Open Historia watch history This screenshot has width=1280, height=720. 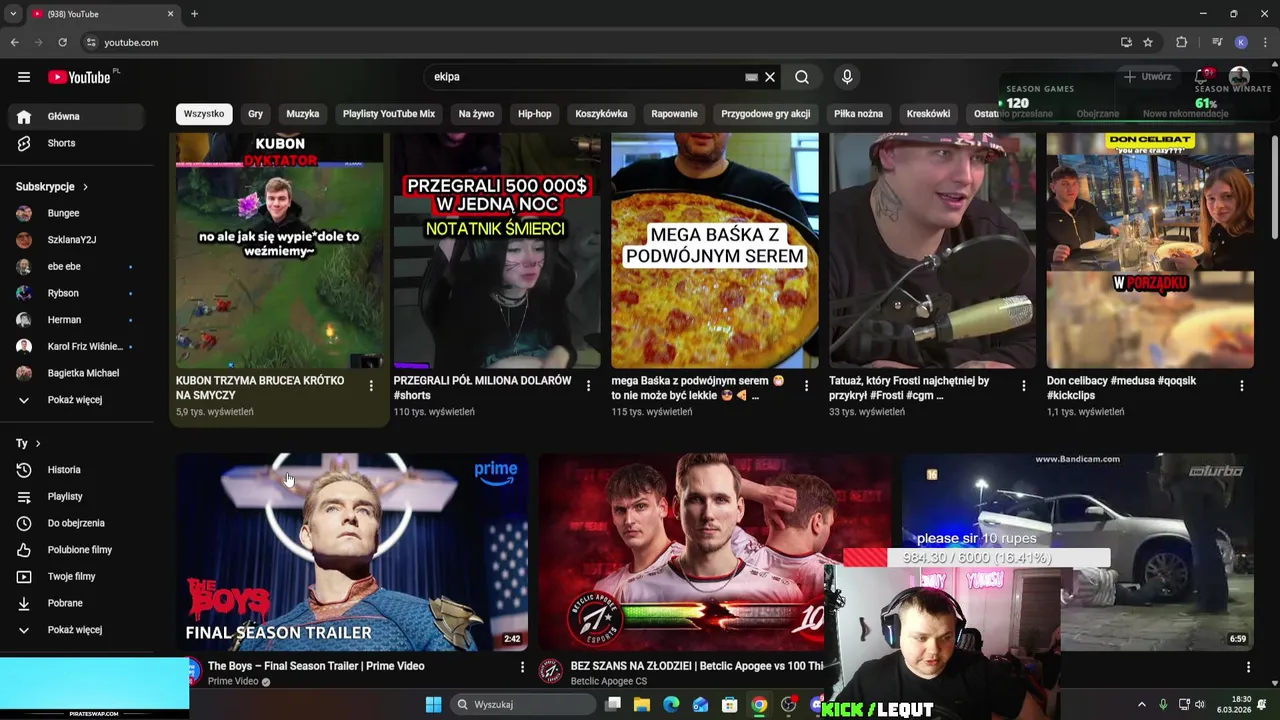[x=77, y=470]
